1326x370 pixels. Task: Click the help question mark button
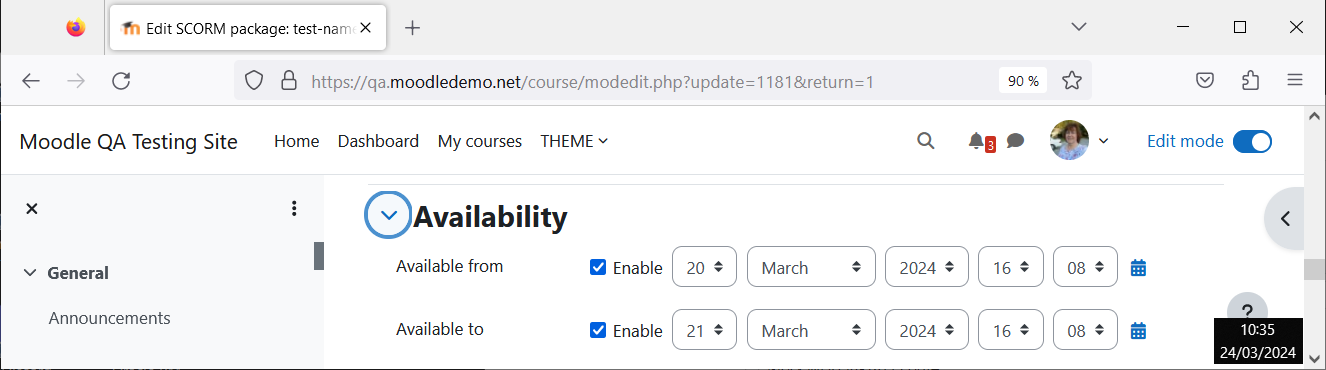click(x=1247, y=310)
